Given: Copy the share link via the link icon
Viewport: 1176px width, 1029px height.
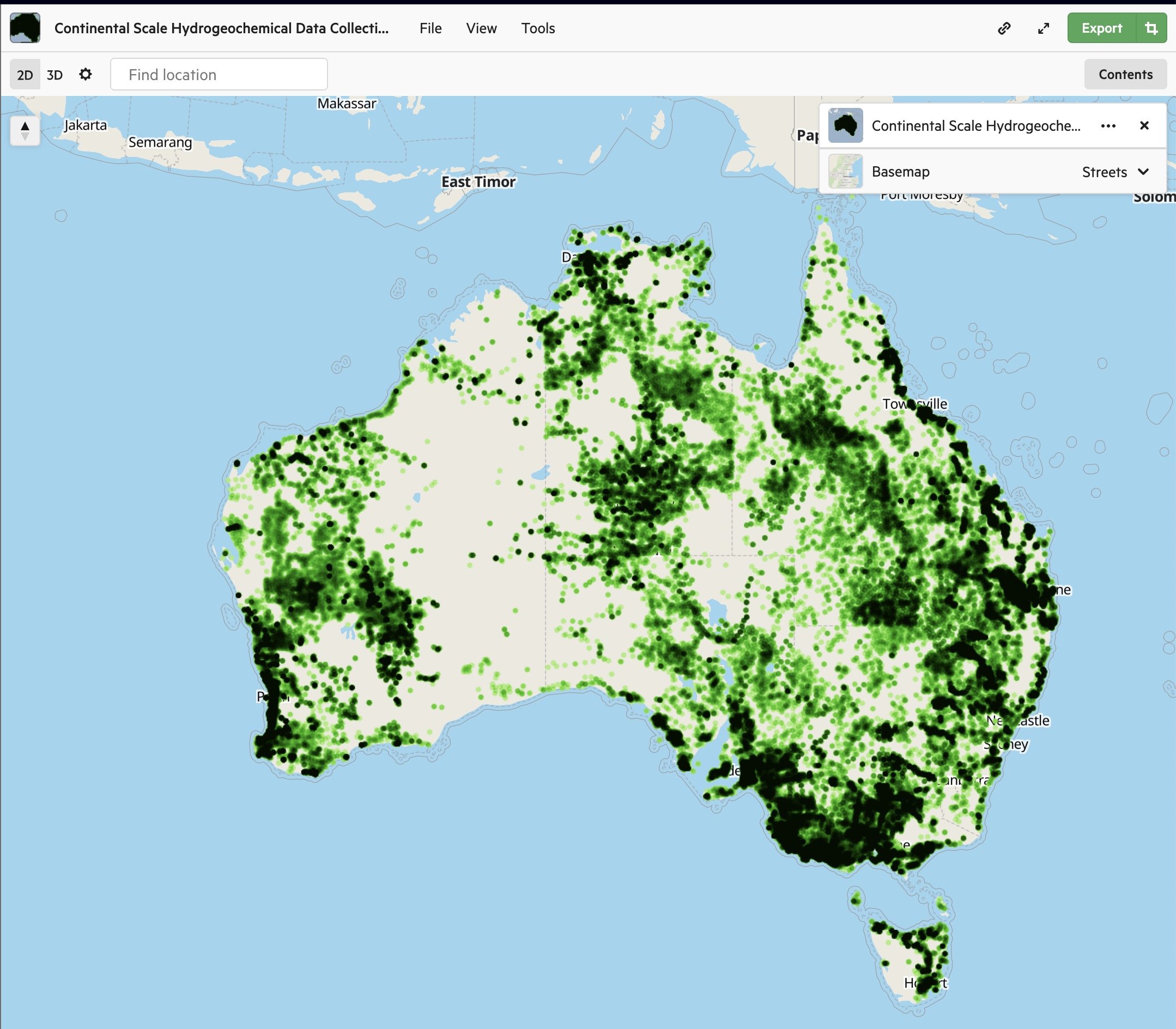Looking at the screenshot, I should coord(1004,28).
